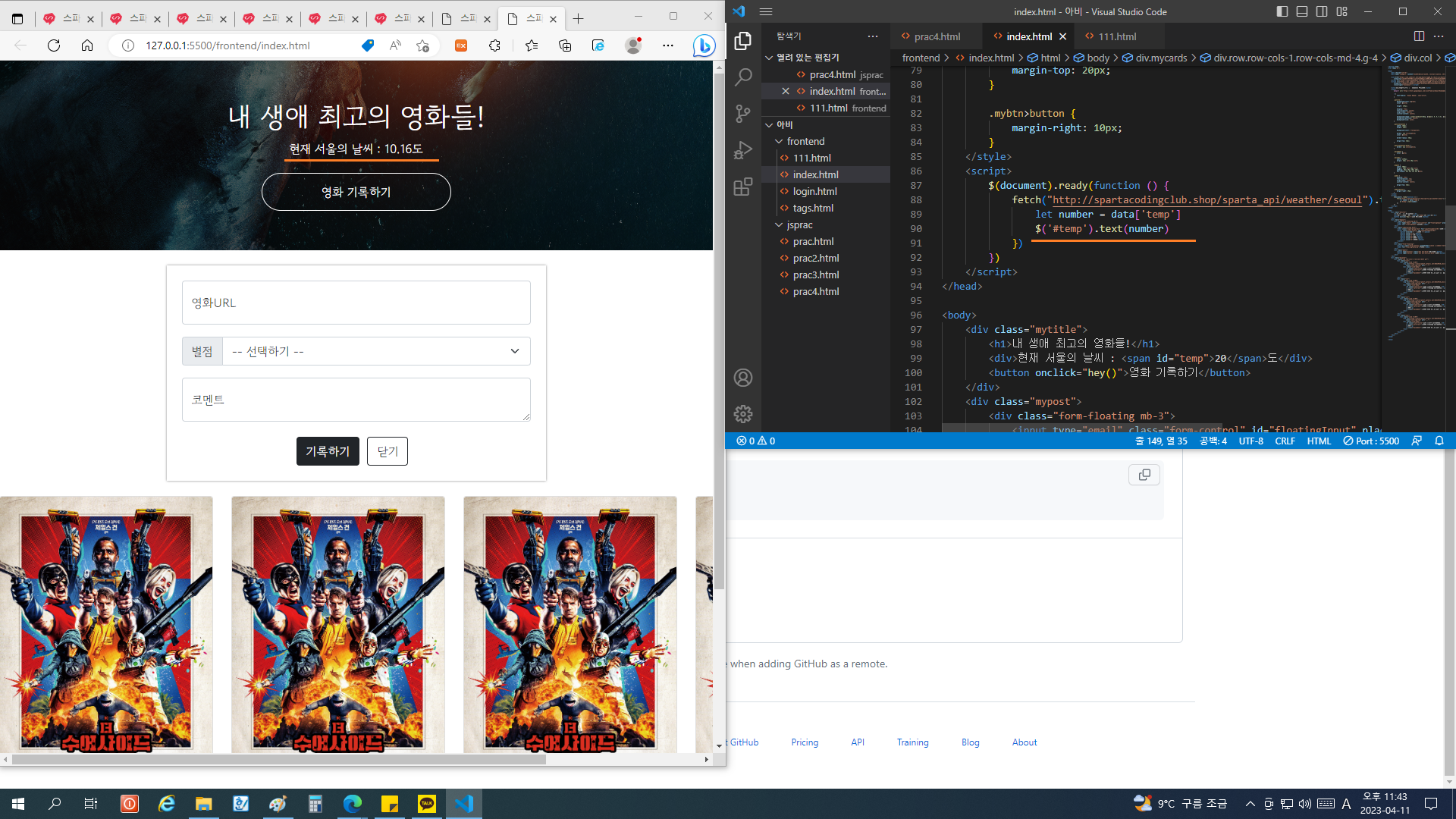Open KakaoTalk from the taskbar
The image size is (1456, 819).
point(427,804)
